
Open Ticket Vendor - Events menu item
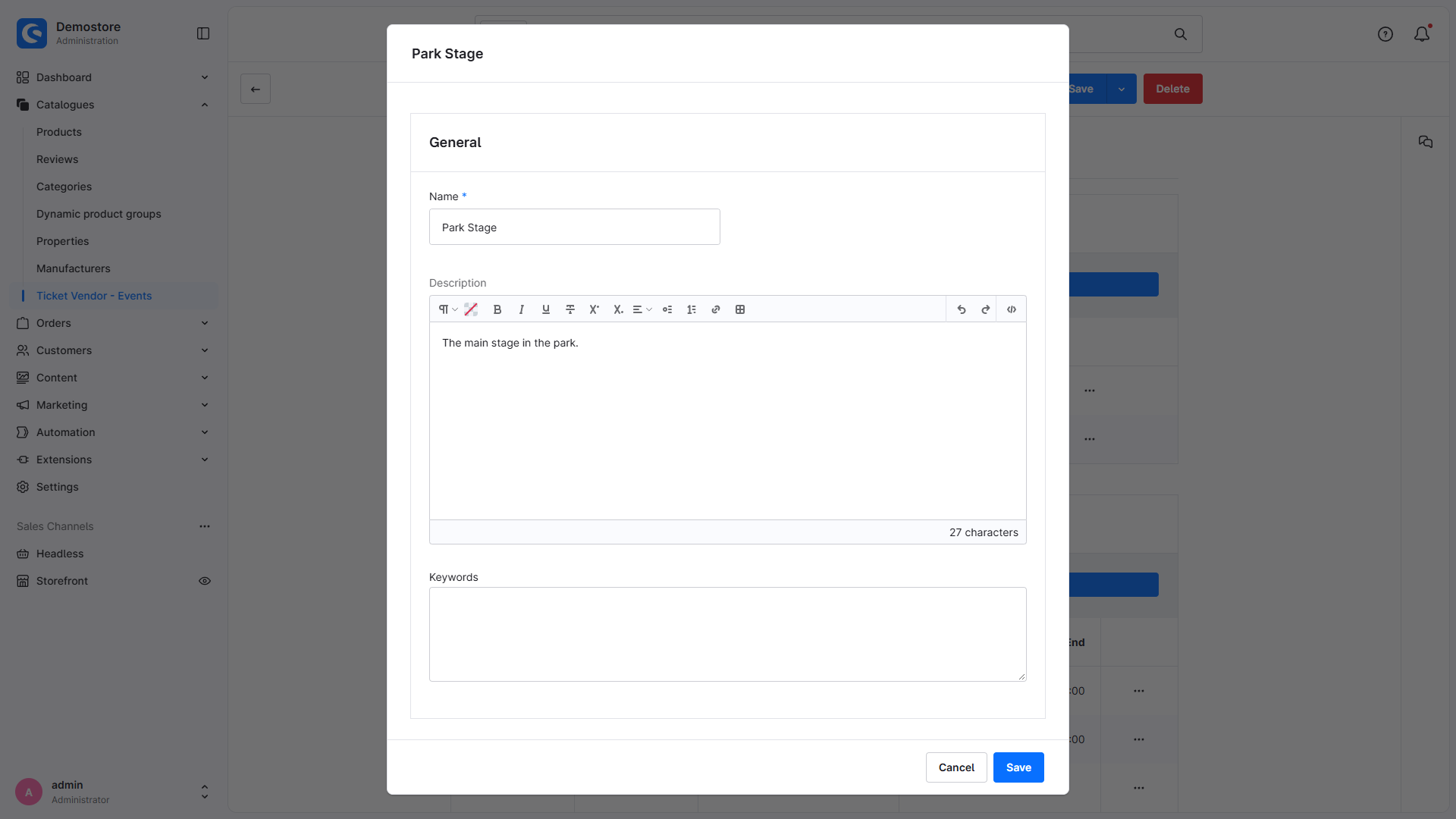click(94, 296)
